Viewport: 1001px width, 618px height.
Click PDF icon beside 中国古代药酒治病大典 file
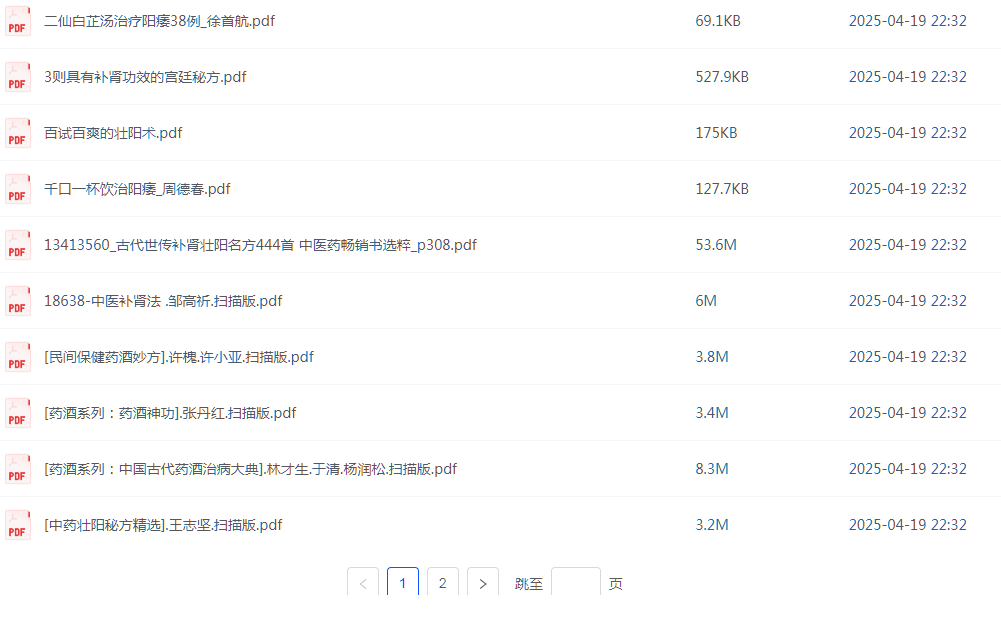coord(18,469)
